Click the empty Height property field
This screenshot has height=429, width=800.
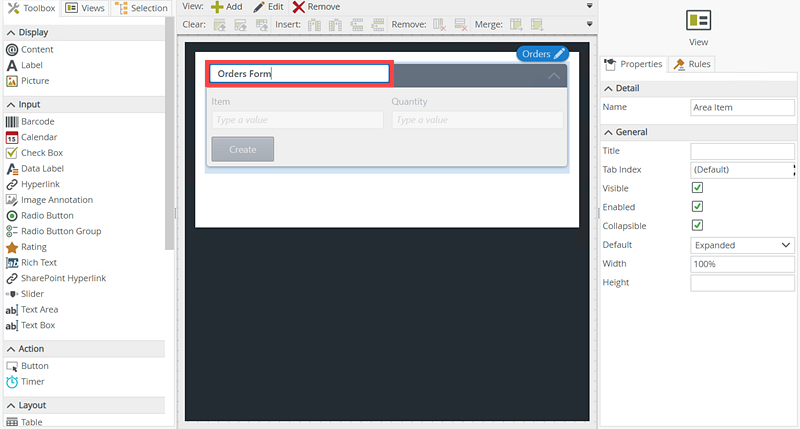click(x=742, y=283)
